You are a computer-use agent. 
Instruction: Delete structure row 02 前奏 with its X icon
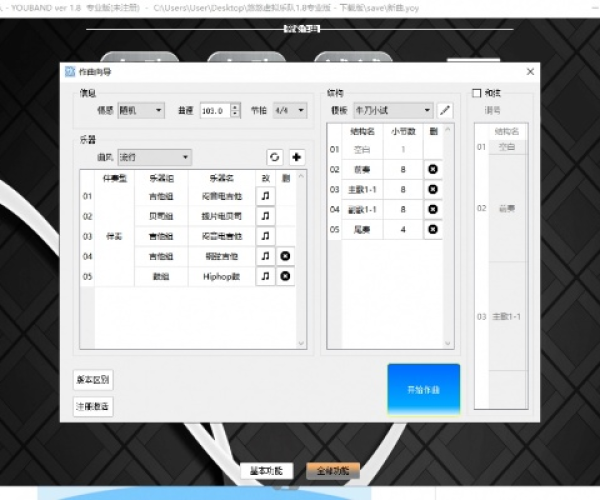click(x=433, y=169)
